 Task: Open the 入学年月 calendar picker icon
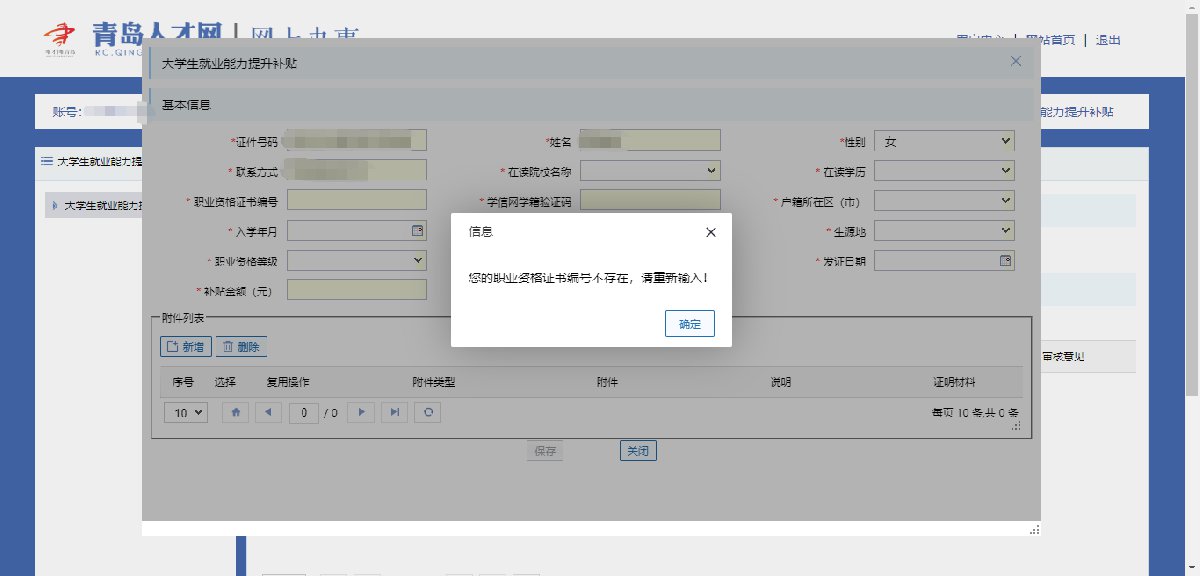coord(418,231)
